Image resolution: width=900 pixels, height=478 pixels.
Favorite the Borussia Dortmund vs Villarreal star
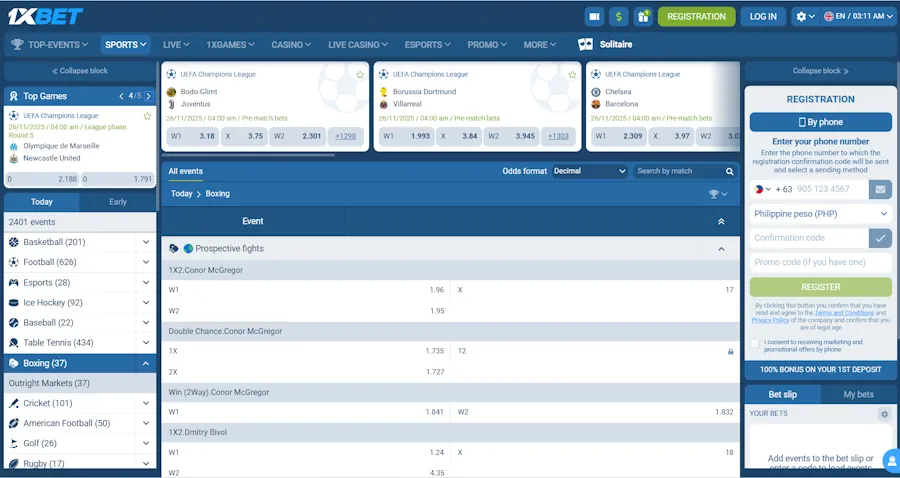coord(572,75)
